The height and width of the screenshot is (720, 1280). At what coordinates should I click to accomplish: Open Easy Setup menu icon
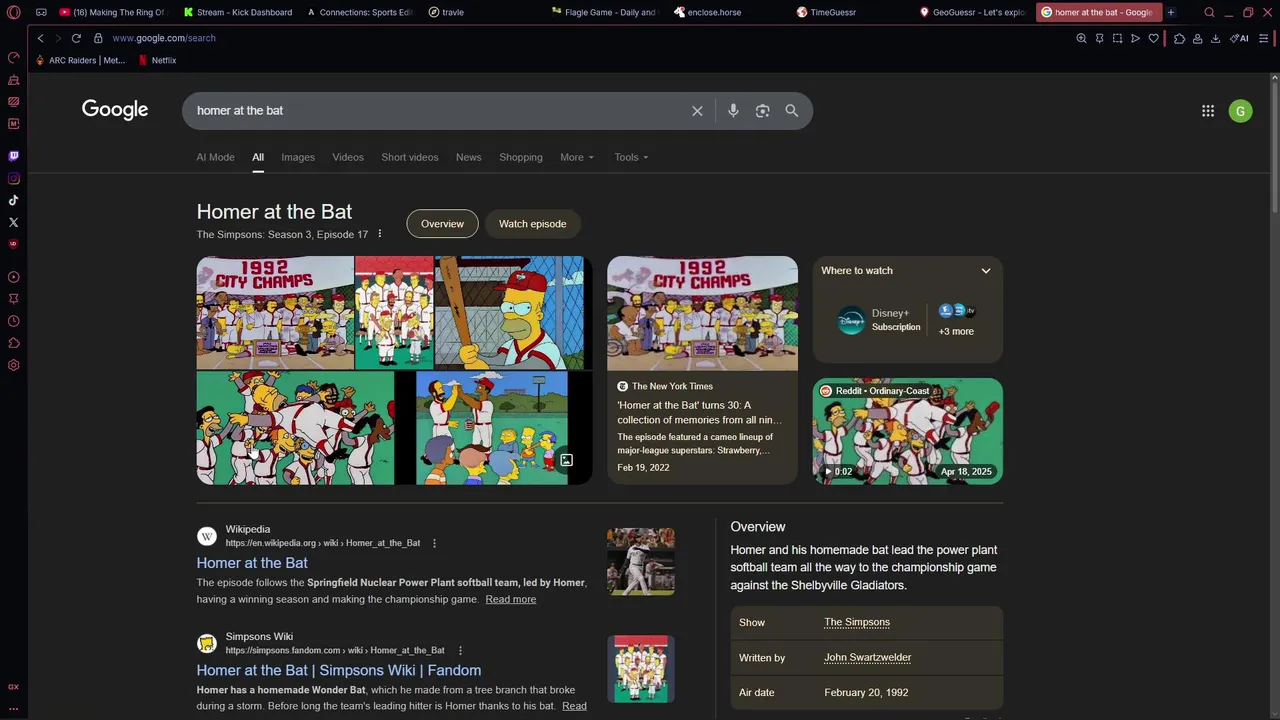point(1264,38)
